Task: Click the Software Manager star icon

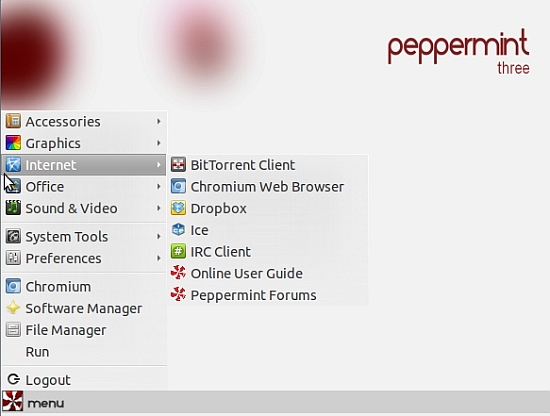Action: point(13,308)
